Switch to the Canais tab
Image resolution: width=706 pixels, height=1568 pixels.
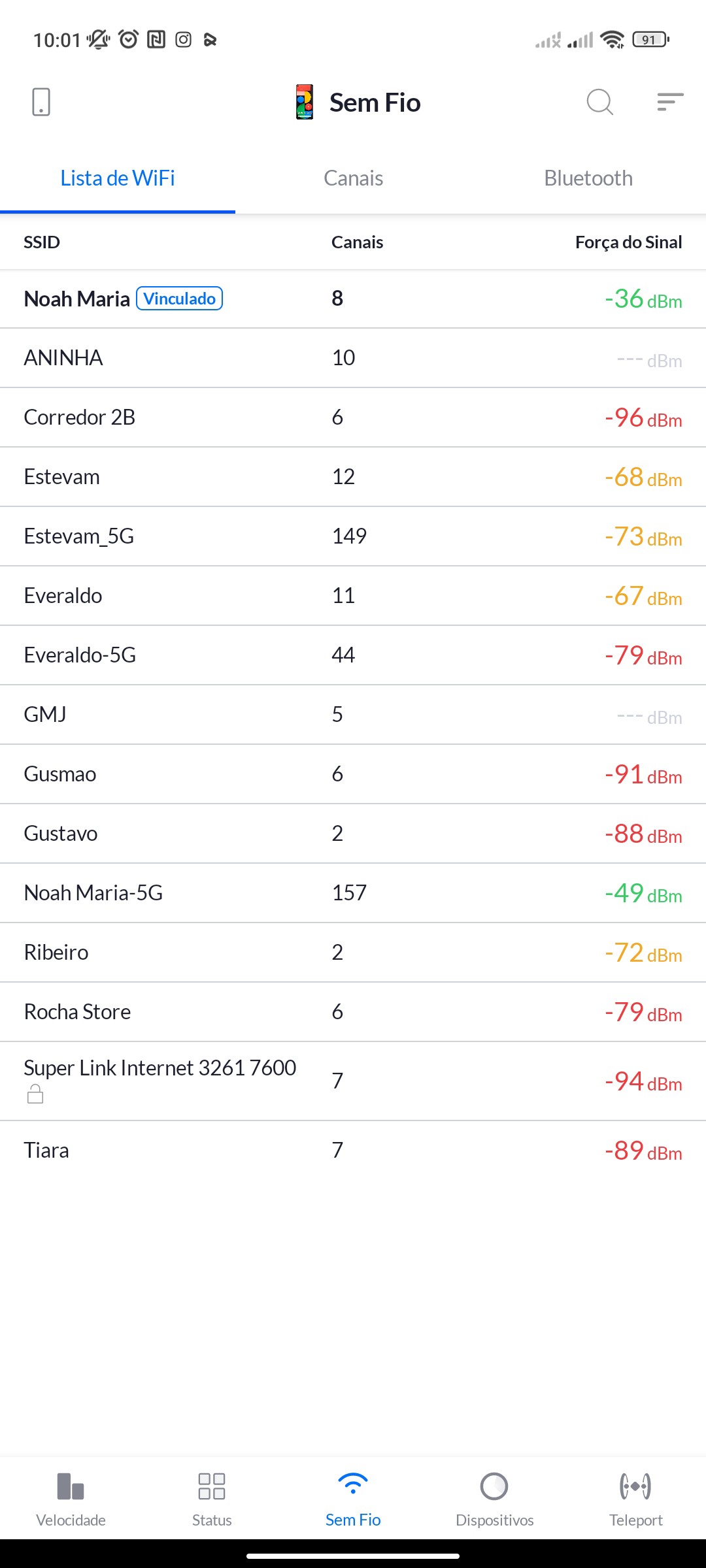click(353, 178)
